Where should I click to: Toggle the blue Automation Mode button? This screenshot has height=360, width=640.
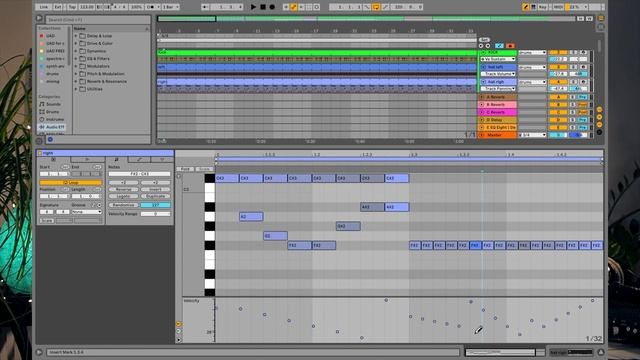pos(499,46)
